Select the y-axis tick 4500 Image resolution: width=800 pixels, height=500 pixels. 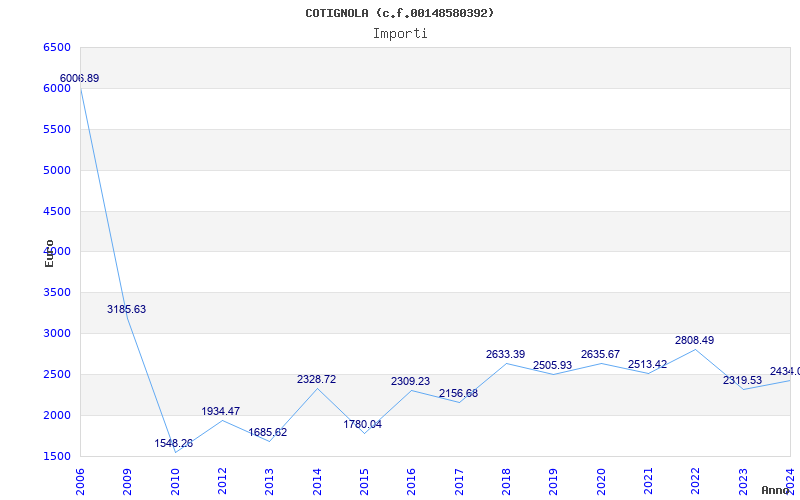pyautogui.click(x=57, y=211)
